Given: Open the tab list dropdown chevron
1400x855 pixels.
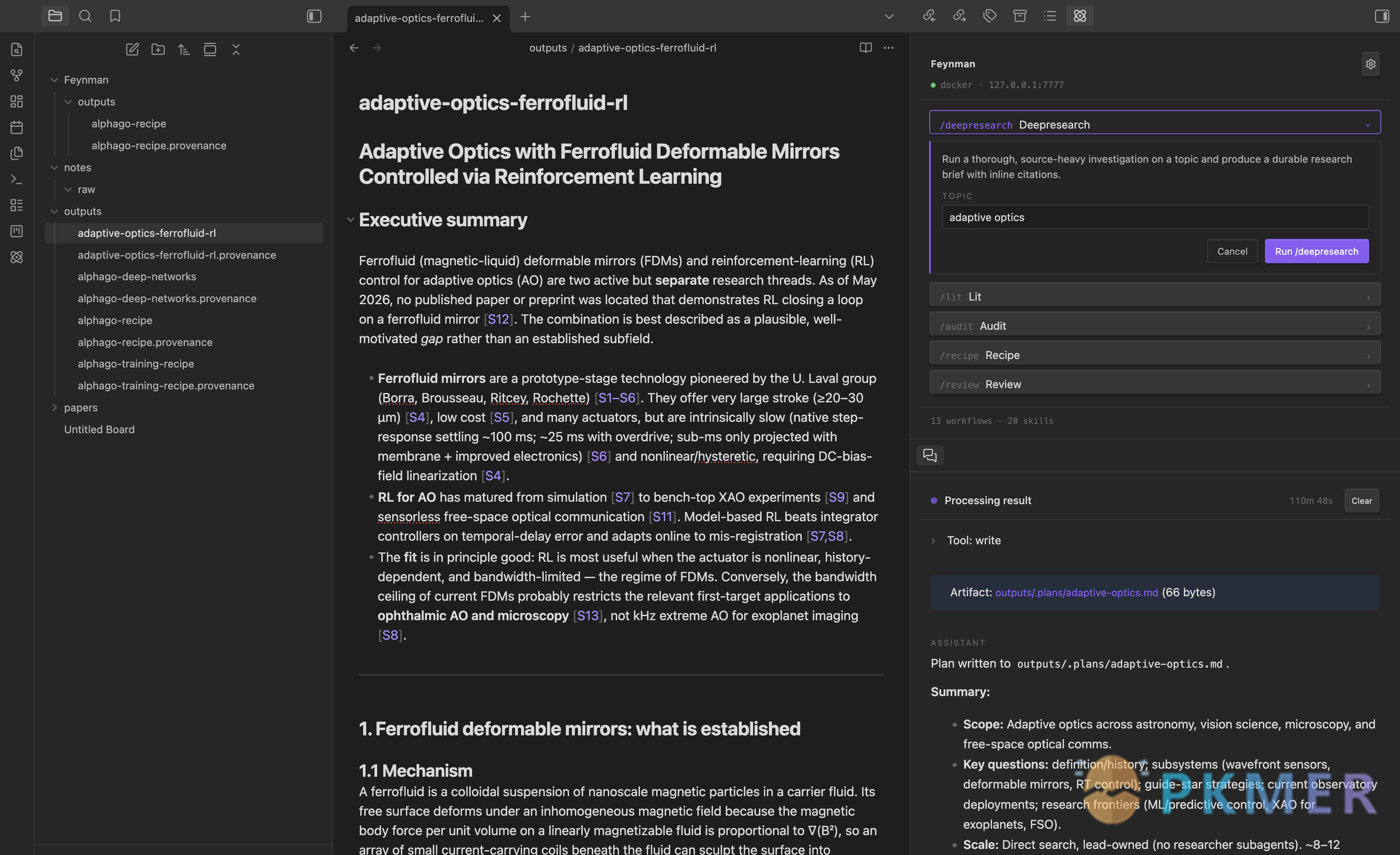Looking at the screenshot, I should (889, 17).
